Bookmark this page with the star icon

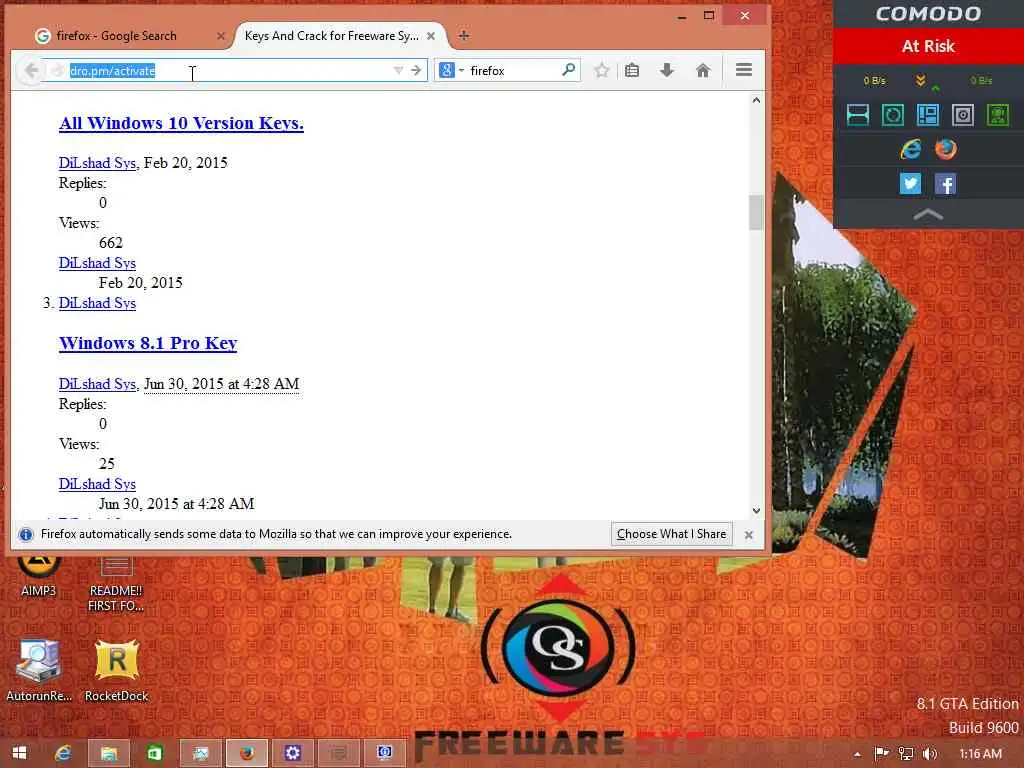pos(601,70)
